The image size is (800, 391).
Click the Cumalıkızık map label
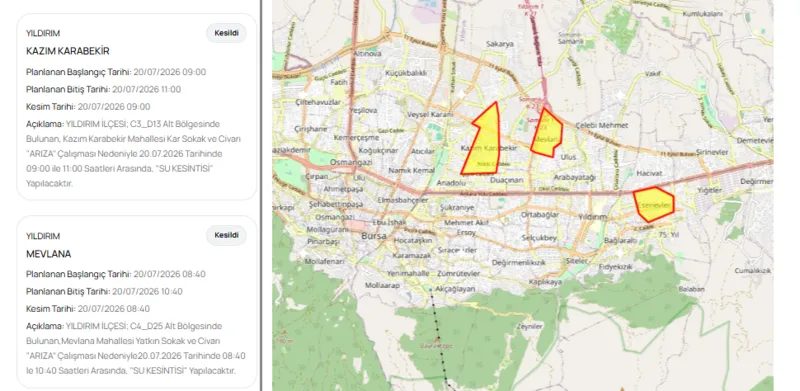coord(752,271)
